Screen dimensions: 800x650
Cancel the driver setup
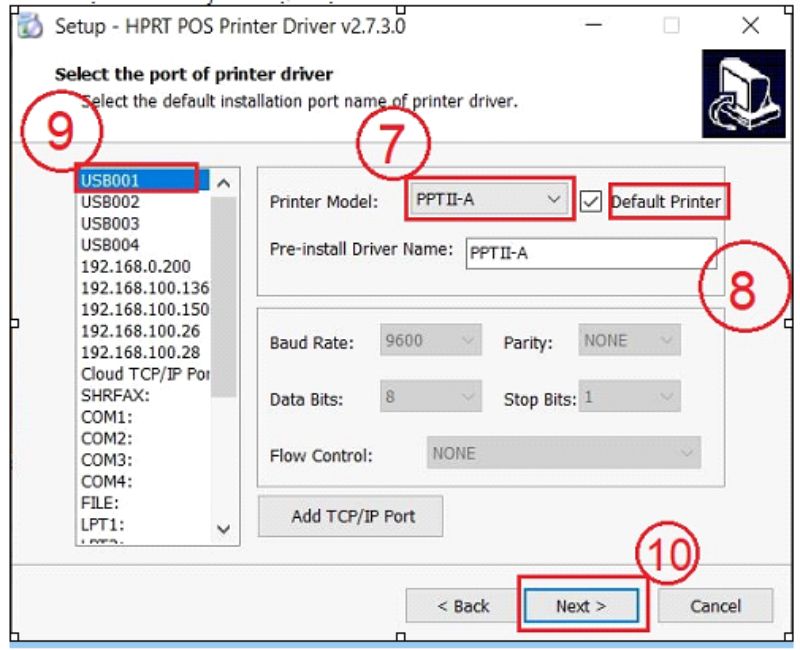715,605
